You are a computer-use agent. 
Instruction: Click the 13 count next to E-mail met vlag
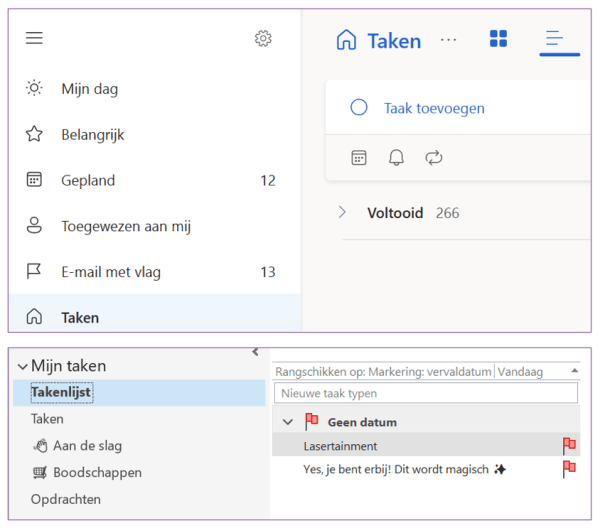268,272
